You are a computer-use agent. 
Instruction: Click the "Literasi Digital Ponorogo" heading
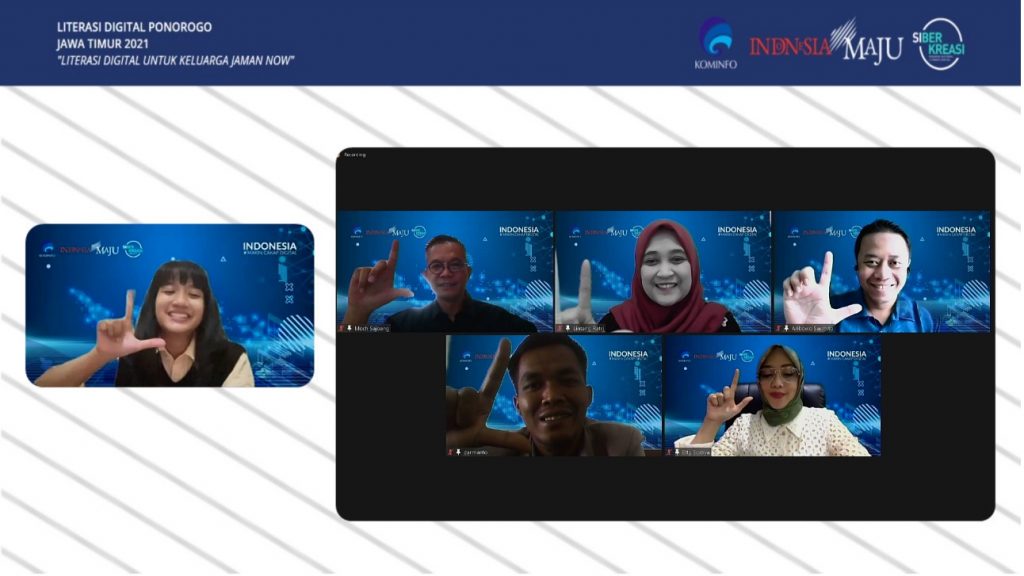pos(134,27)
